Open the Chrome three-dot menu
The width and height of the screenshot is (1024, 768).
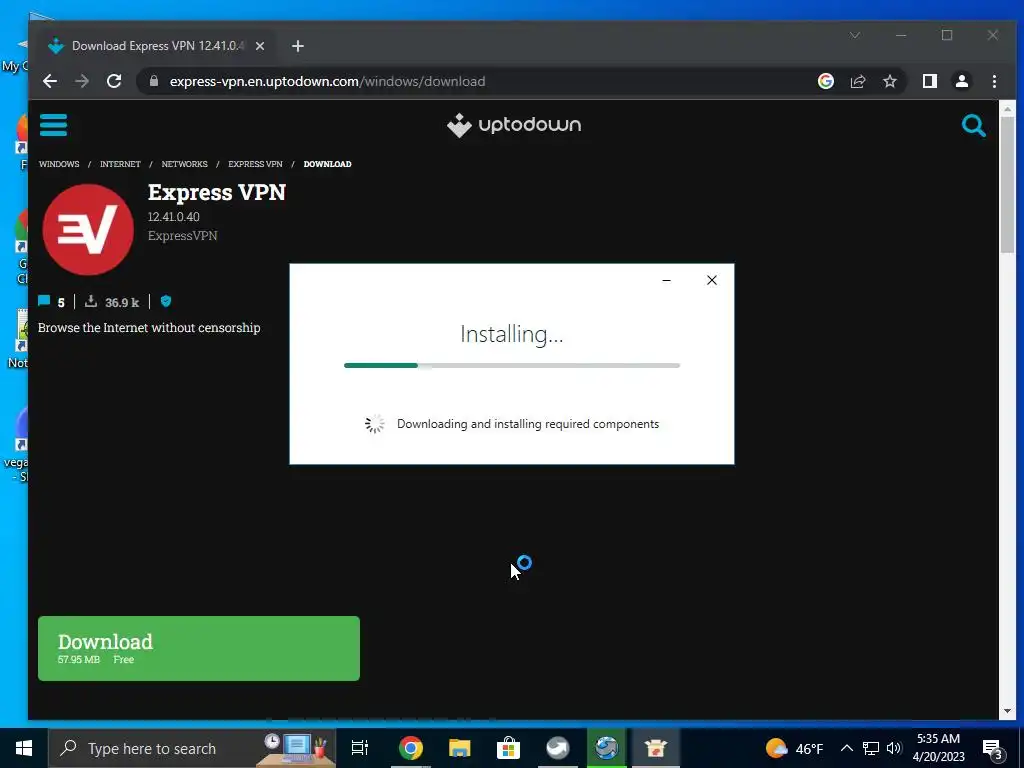(994, 81)
